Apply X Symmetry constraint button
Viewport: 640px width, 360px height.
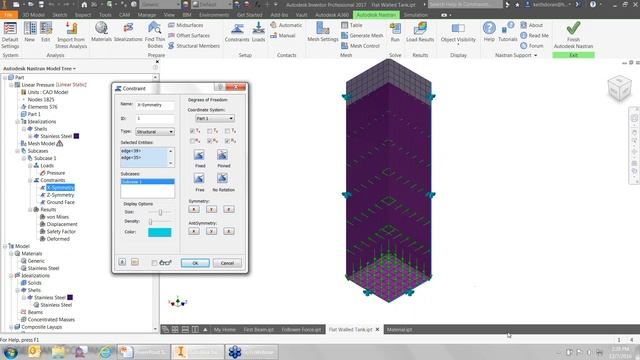(x=194, y=209)
